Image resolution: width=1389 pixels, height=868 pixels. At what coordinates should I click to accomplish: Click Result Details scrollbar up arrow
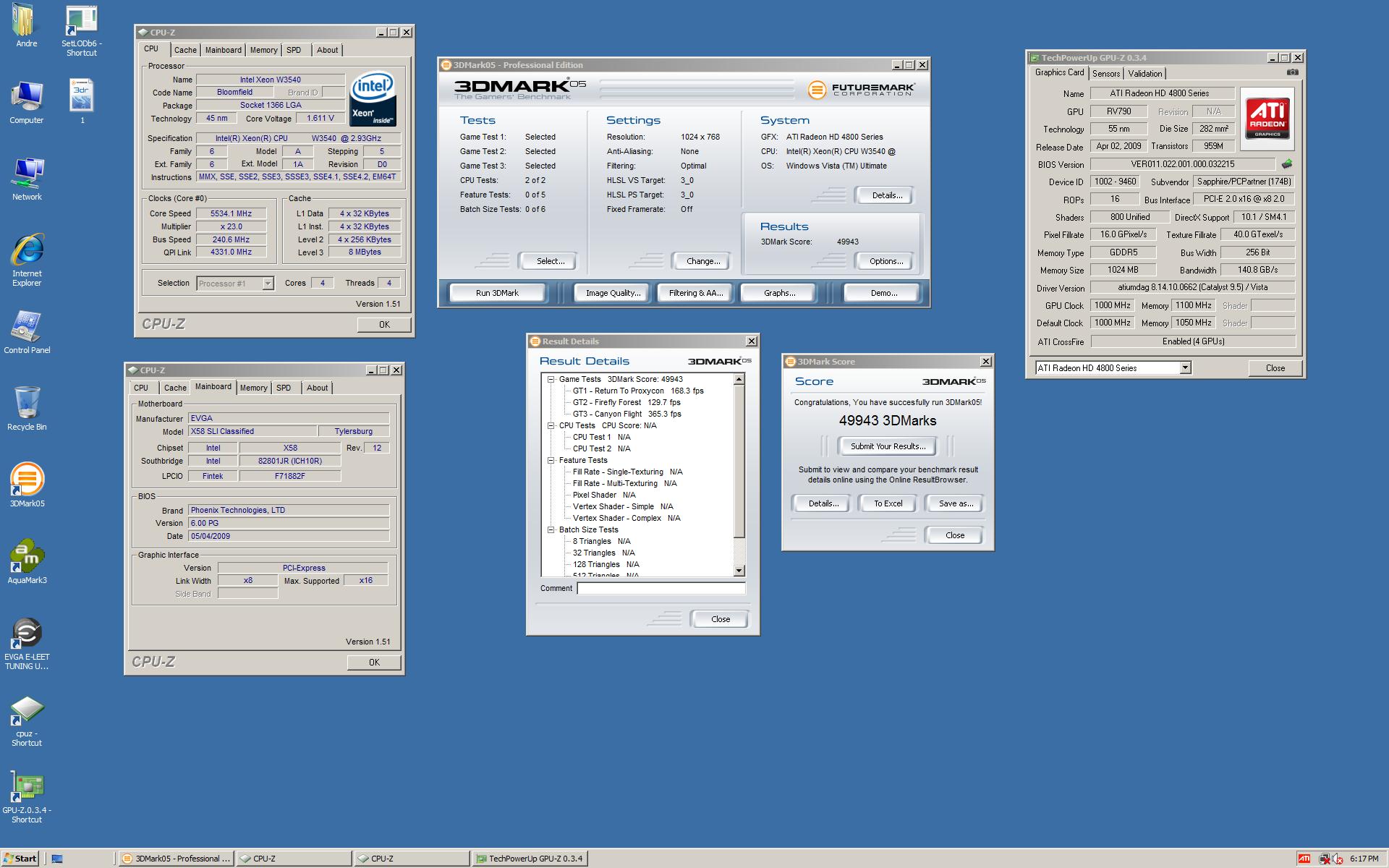739,379
